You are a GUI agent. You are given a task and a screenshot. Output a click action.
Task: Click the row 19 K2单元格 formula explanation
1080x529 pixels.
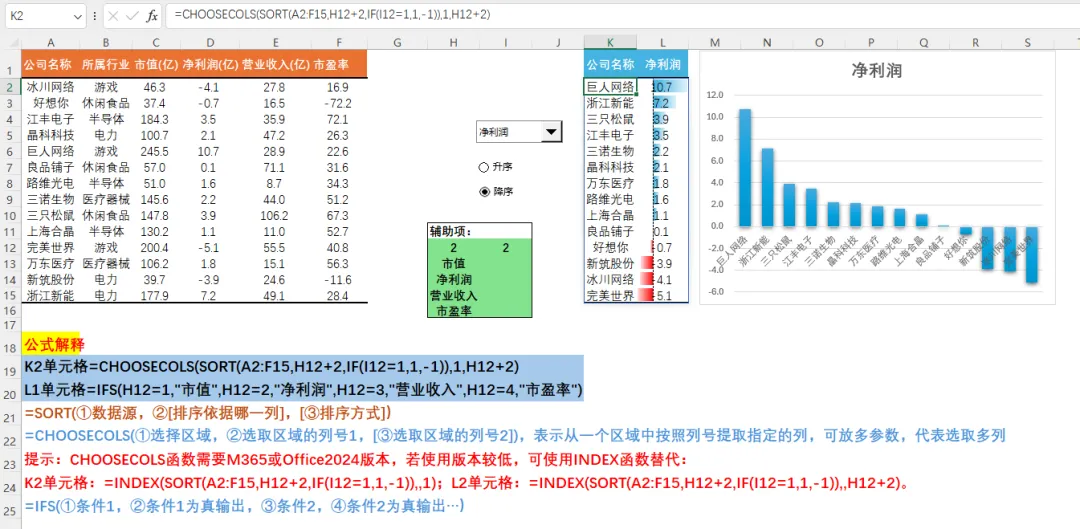click(x=271, y=366)
